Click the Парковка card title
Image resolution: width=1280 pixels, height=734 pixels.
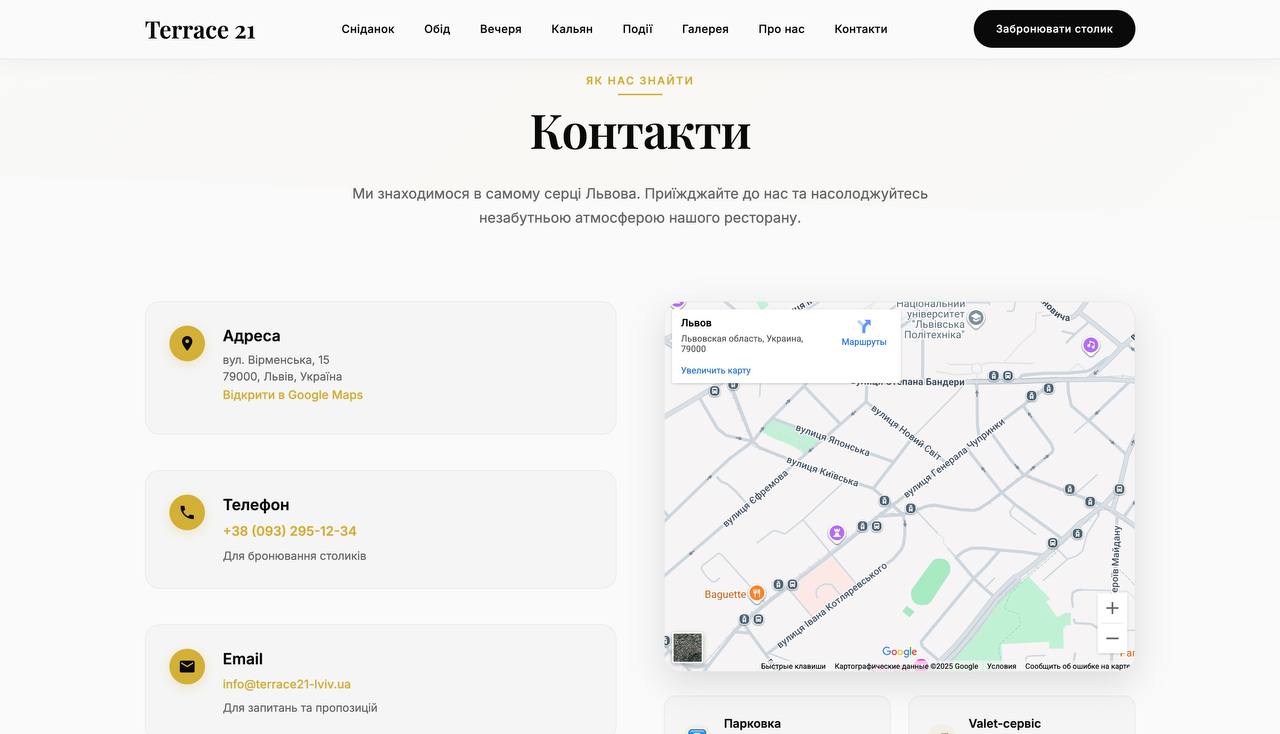(752, 724)
